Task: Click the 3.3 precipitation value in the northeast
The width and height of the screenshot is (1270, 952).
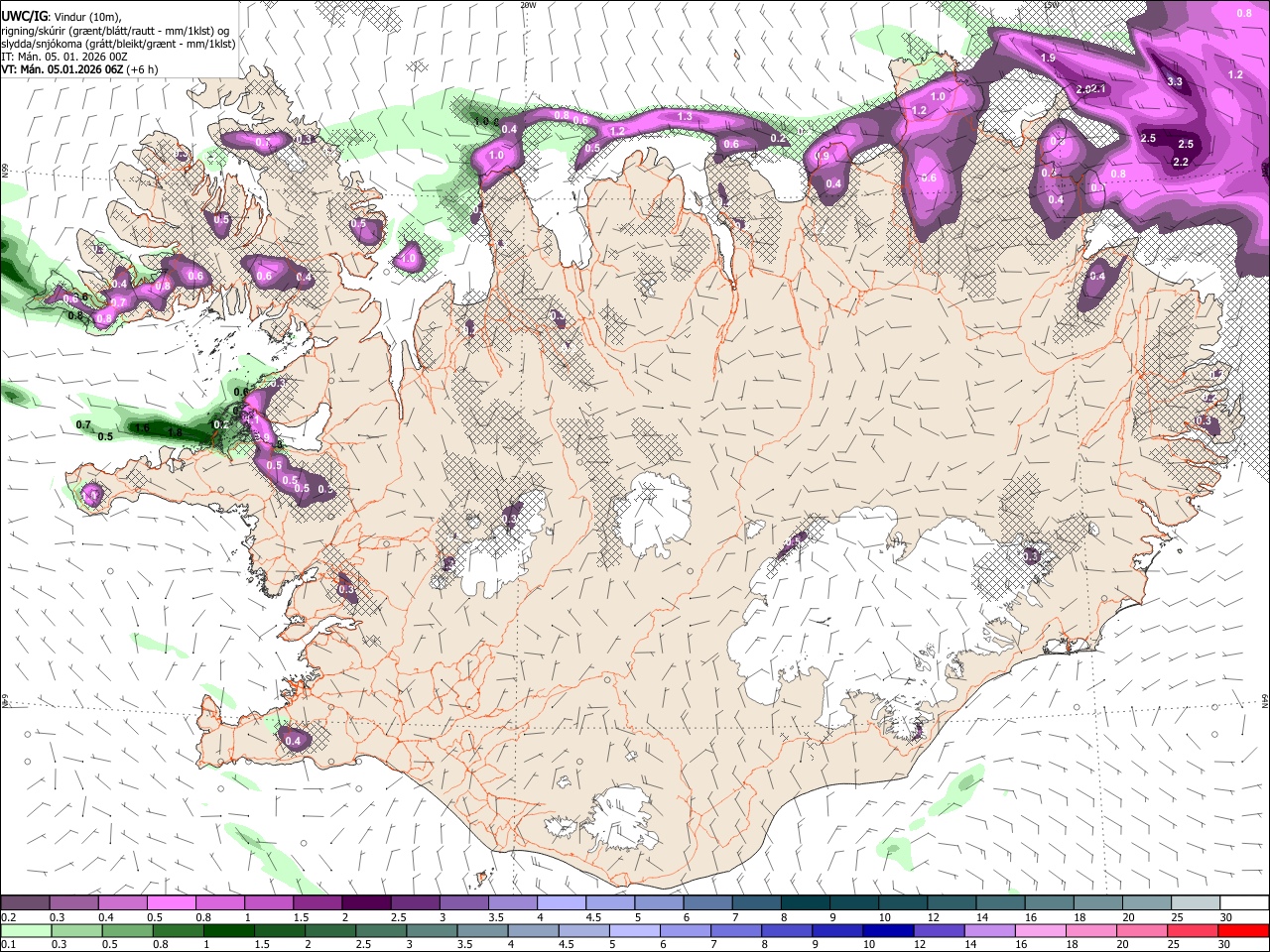Action: coord(1175,81)
